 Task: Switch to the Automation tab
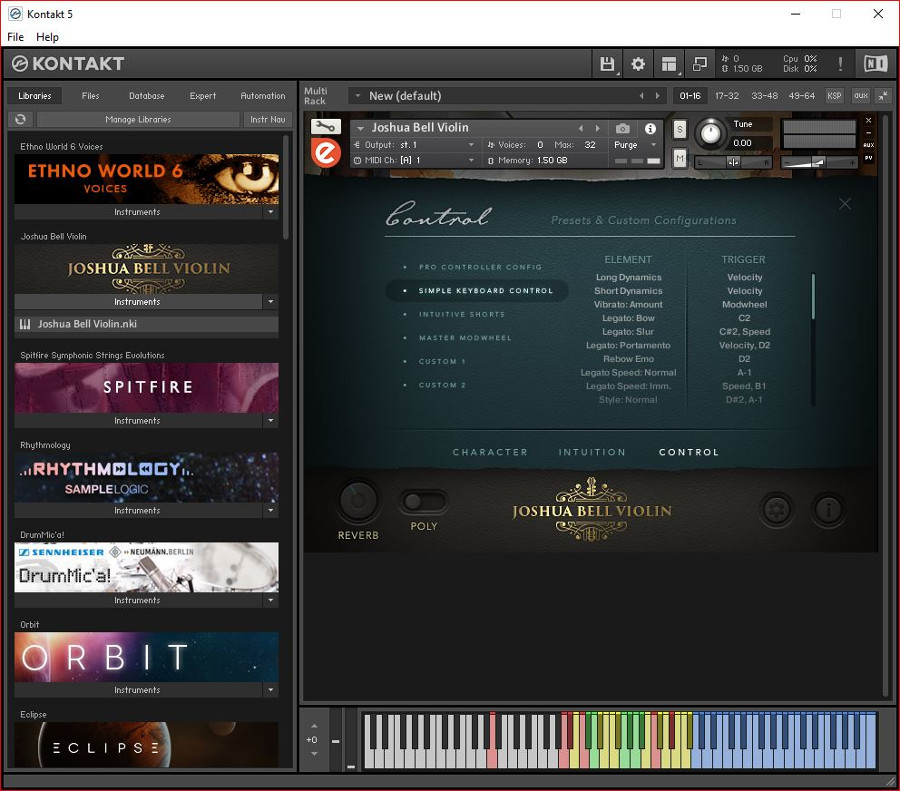[x=262, y=96]
